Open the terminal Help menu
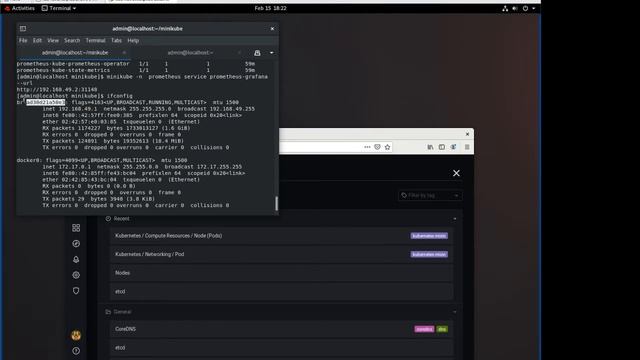 [x=133, y=40]
